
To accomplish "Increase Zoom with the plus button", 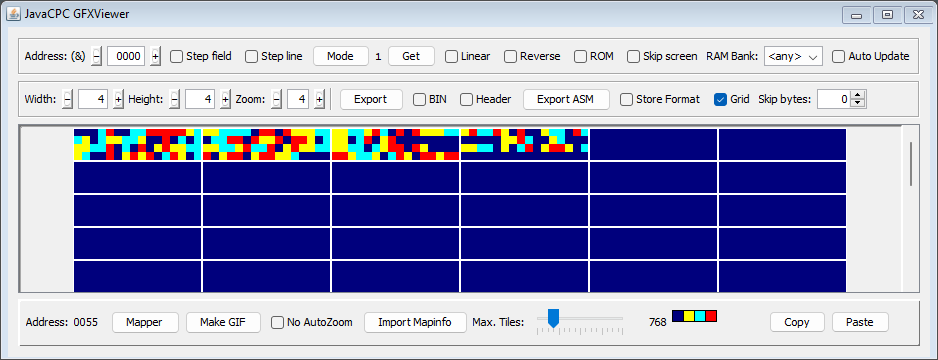I will [x=319, y=99].
